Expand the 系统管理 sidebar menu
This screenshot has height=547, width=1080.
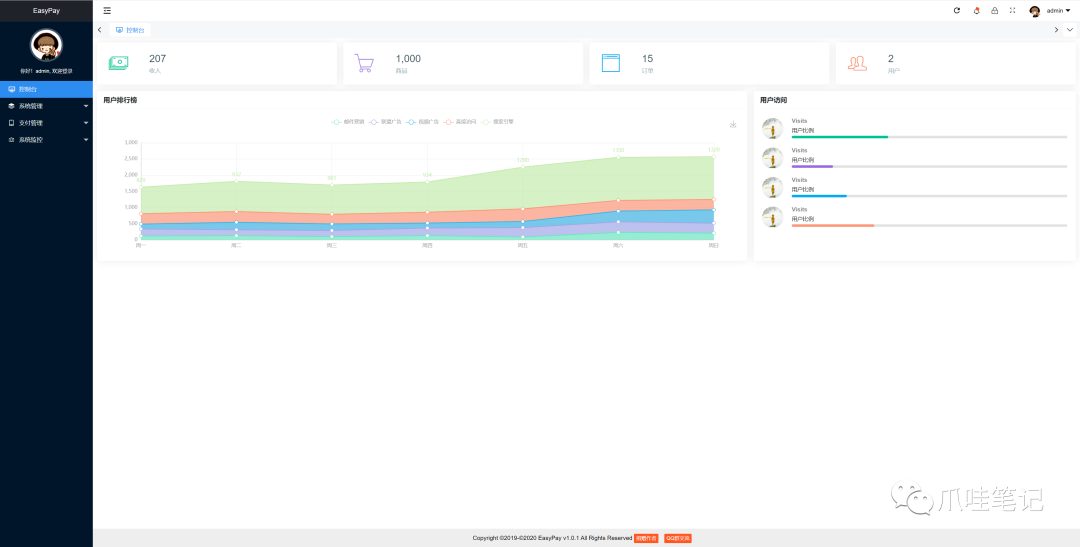(x=46, y=106)
